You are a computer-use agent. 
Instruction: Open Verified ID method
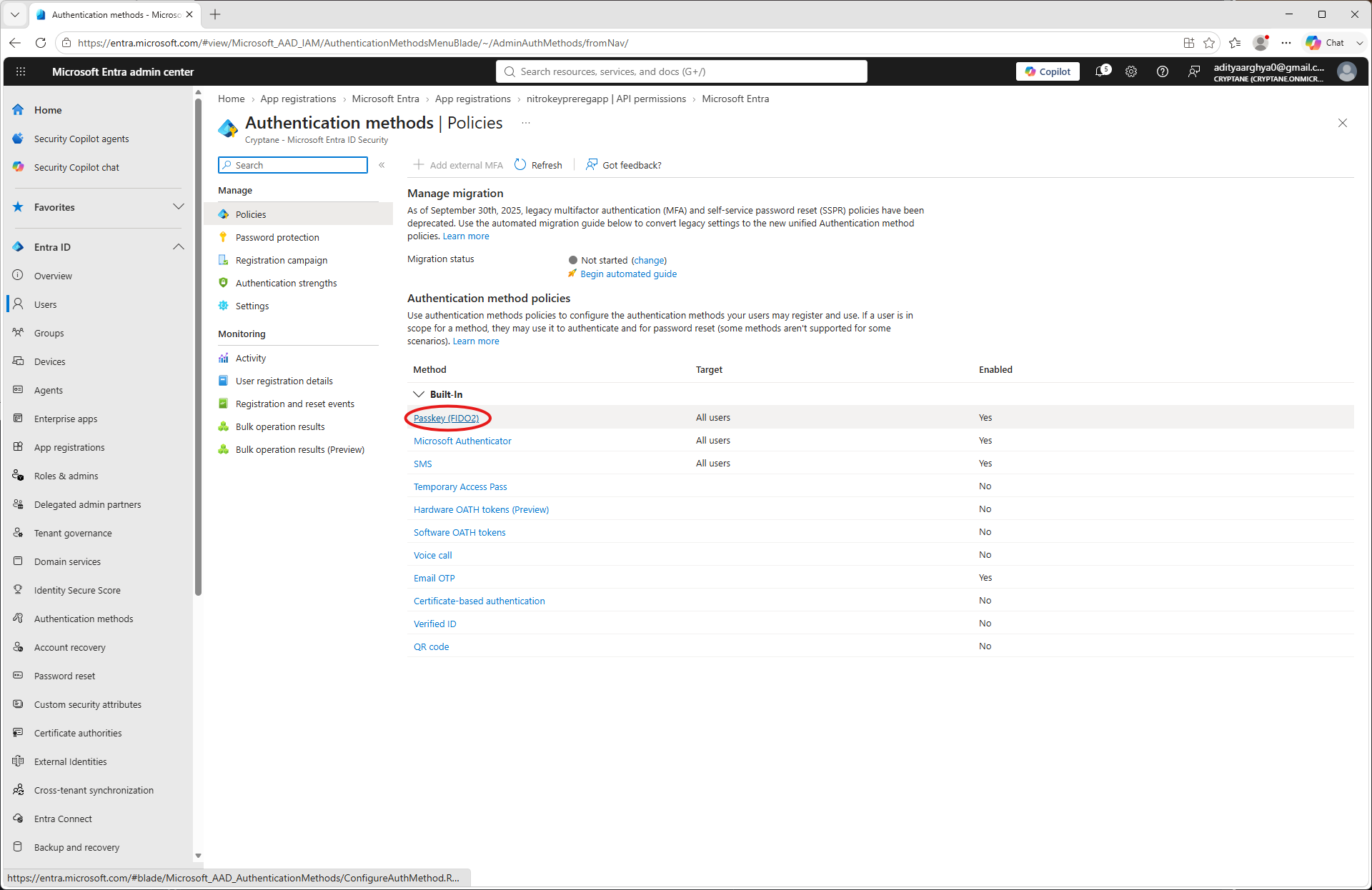(434, 624)
